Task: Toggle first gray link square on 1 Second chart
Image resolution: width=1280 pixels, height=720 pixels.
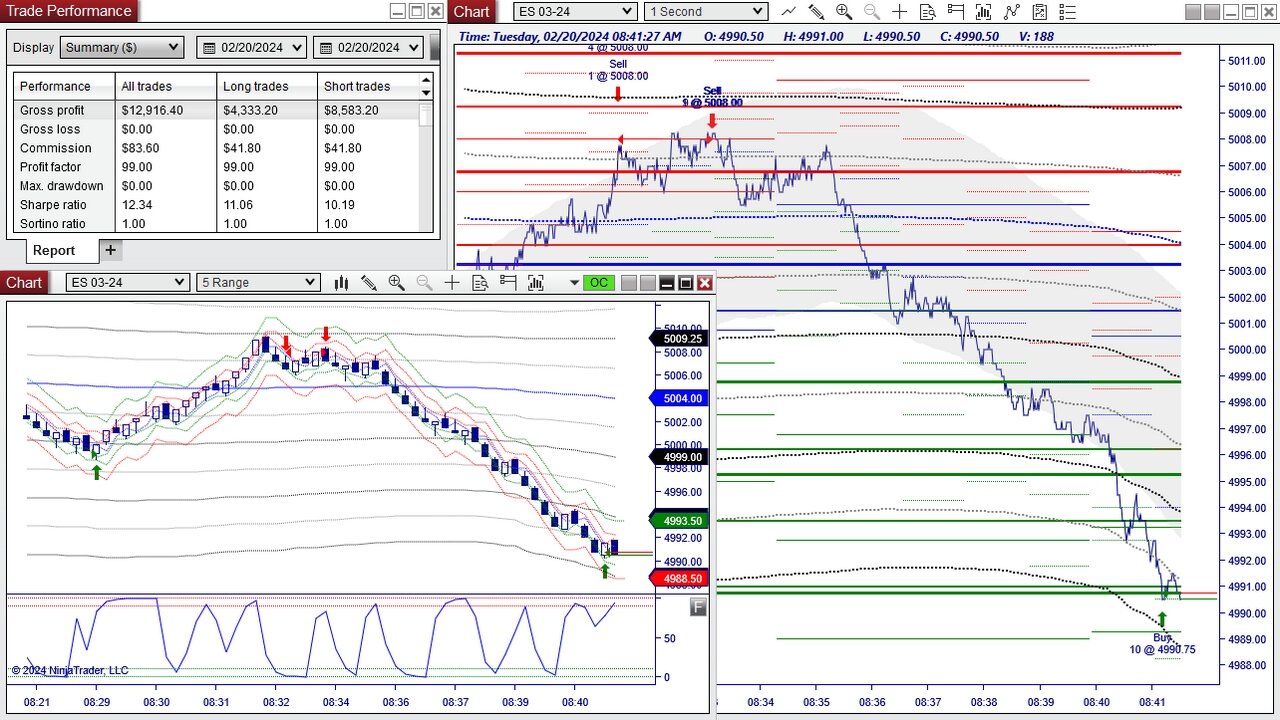Action: pos(1194,12)
